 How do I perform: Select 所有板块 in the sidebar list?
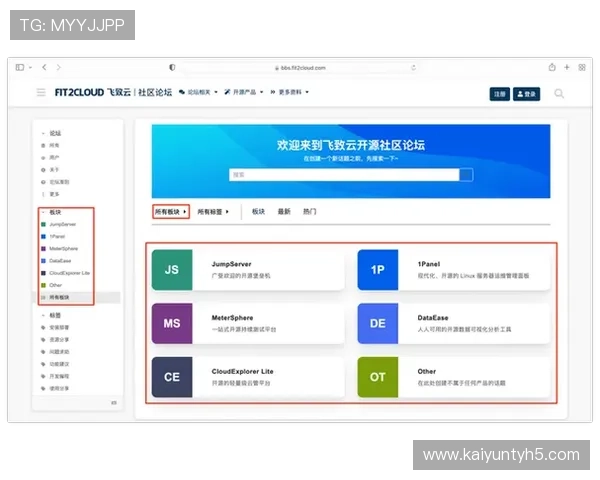tap(77, 297)
